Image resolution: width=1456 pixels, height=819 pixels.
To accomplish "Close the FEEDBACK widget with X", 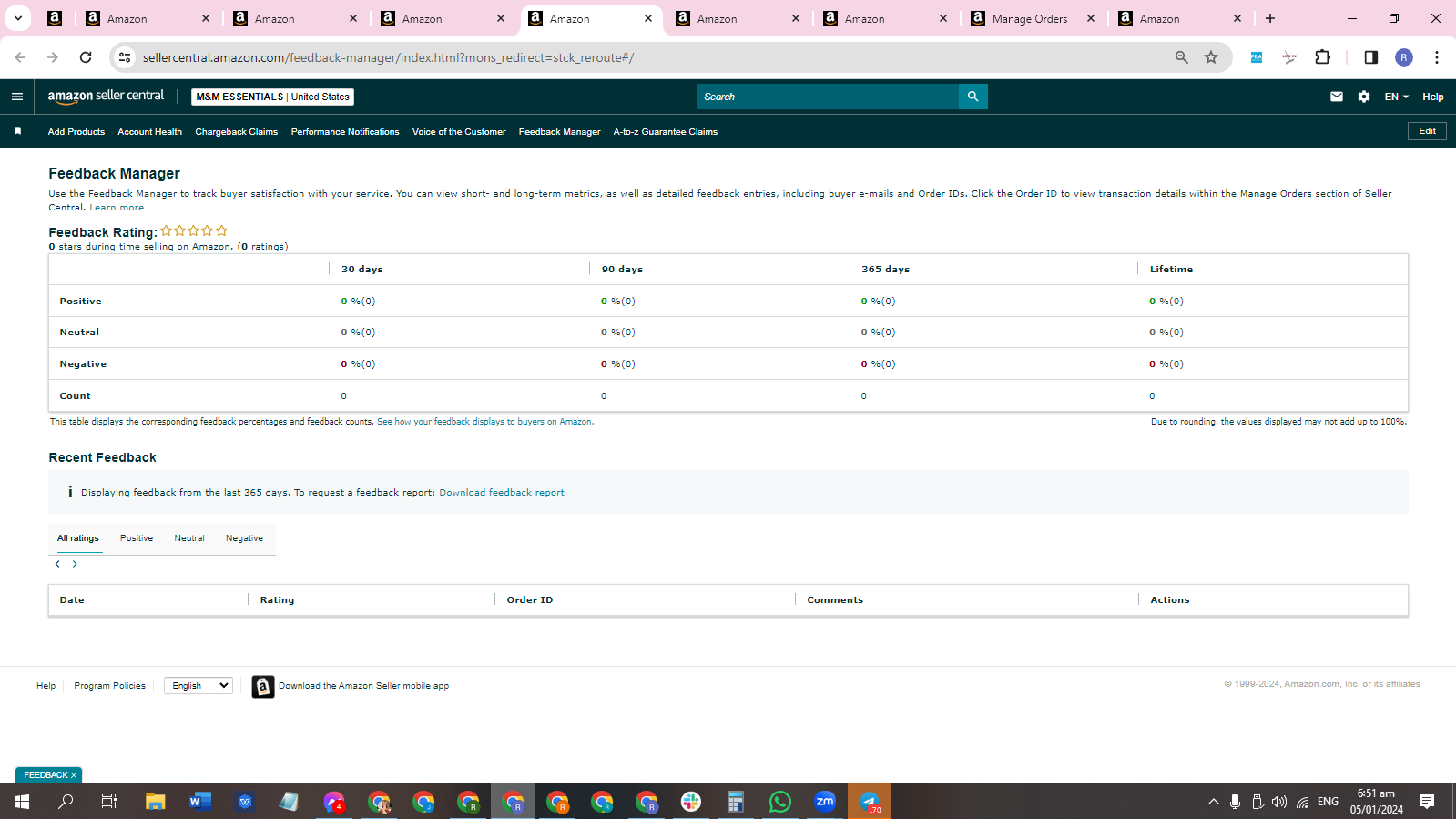I will (74, 775).
